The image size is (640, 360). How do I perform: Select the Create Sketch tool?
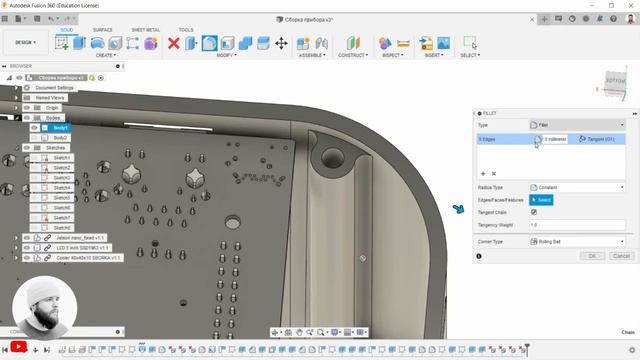pyautogui.click(x=62, y=43)
